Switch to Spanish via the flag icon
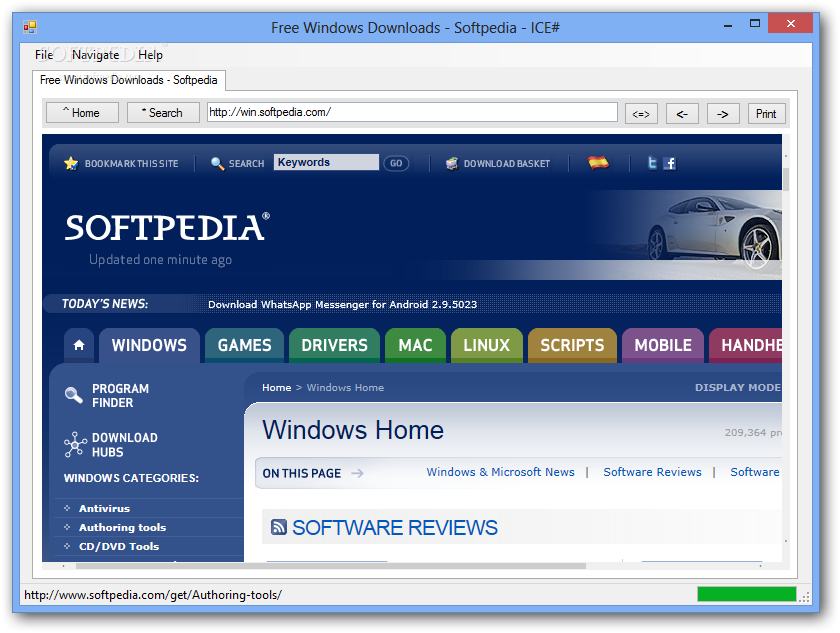 point(598,162)
